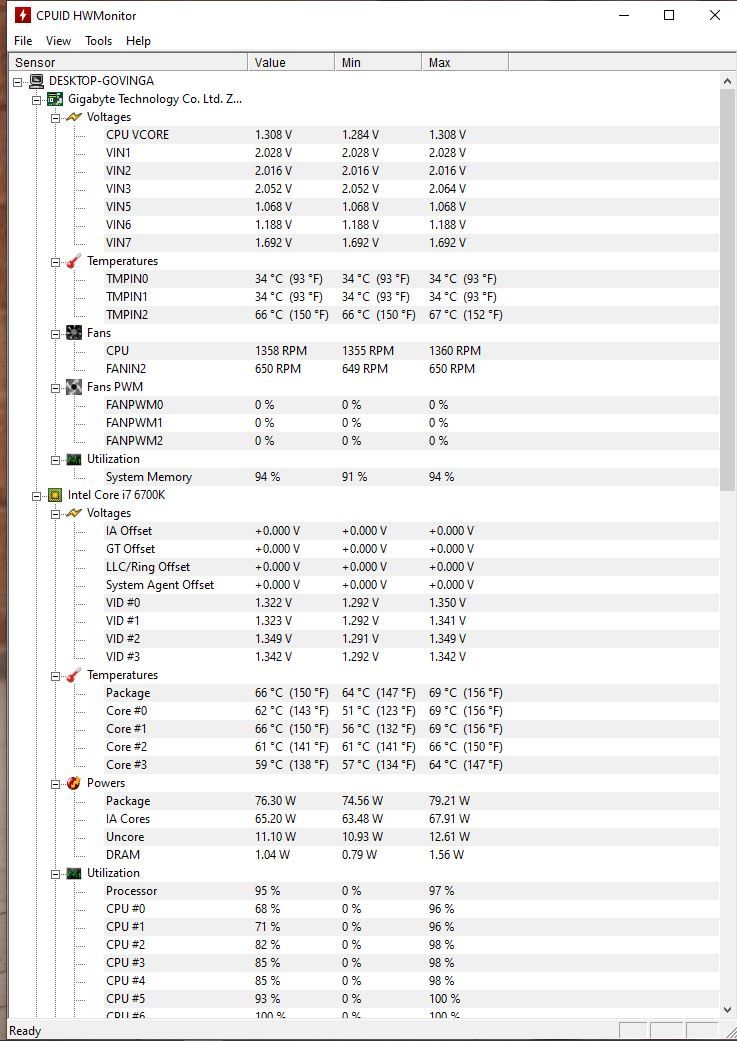Click the Fans PWM icon

[x=74, y=387]
